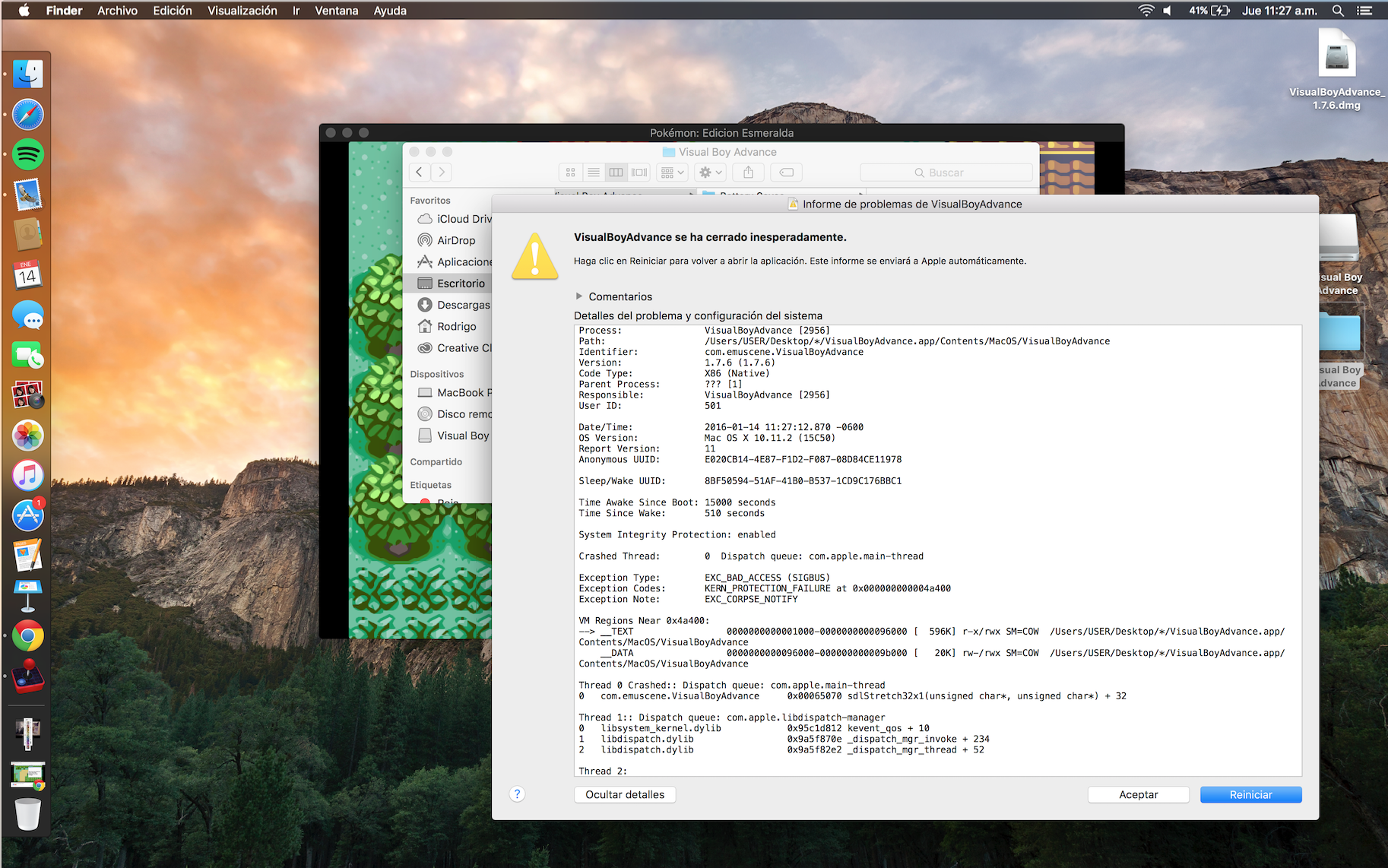Open Spotlight search magnifier
Viewport: 1388px width, 868px height.
click(x=1338, y=11)
